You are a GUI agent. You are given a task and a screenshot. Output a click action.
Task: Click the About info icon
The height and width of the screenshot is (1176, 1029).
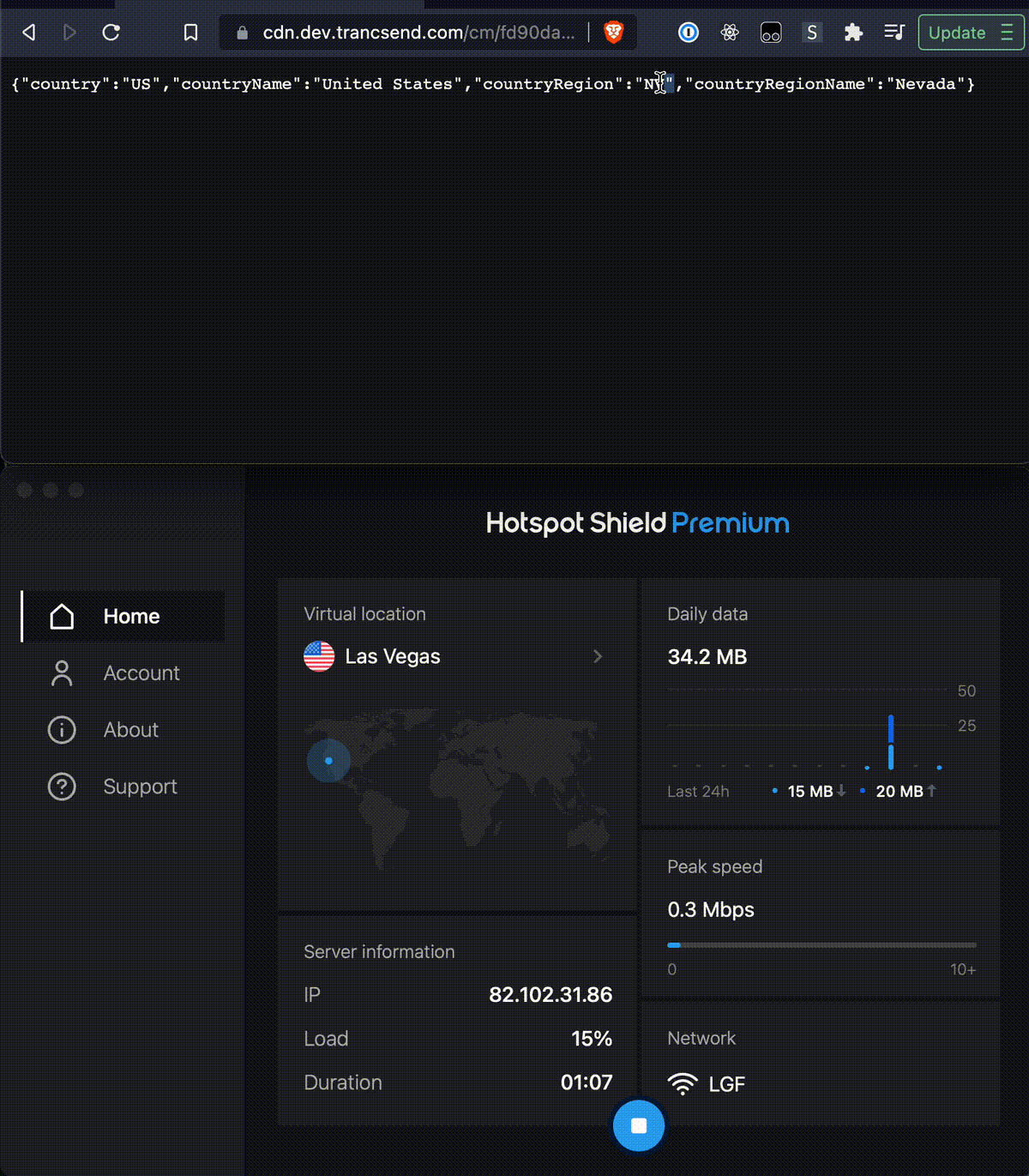(x=62, y=730)
